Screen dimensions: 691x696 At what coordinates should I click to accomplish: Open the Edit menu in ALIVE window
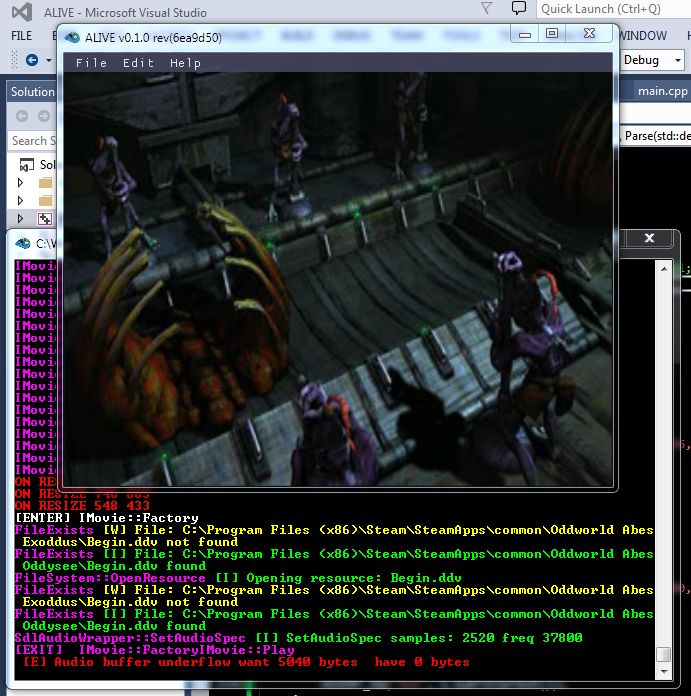point(138,63)
